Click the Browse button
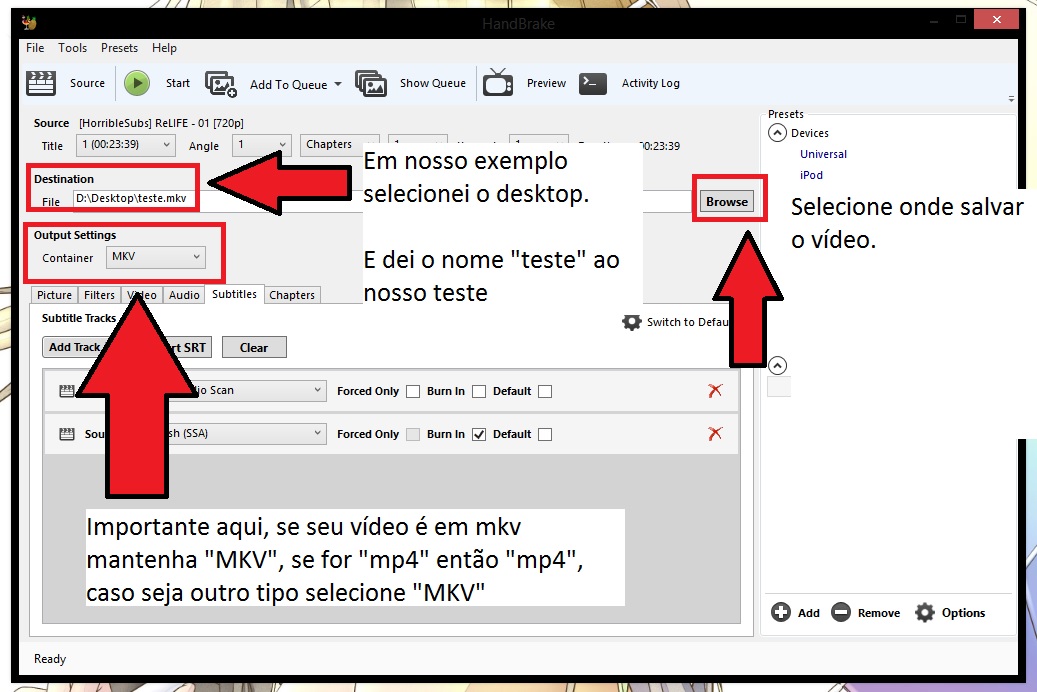This screenshot has height=692, width=1037. [727, 201]
